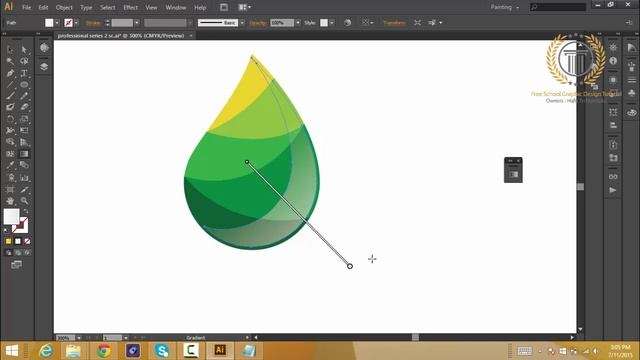Viewport: 640px width, 360px height.
Task: Open the Window menu
Action: click(176, 7)
